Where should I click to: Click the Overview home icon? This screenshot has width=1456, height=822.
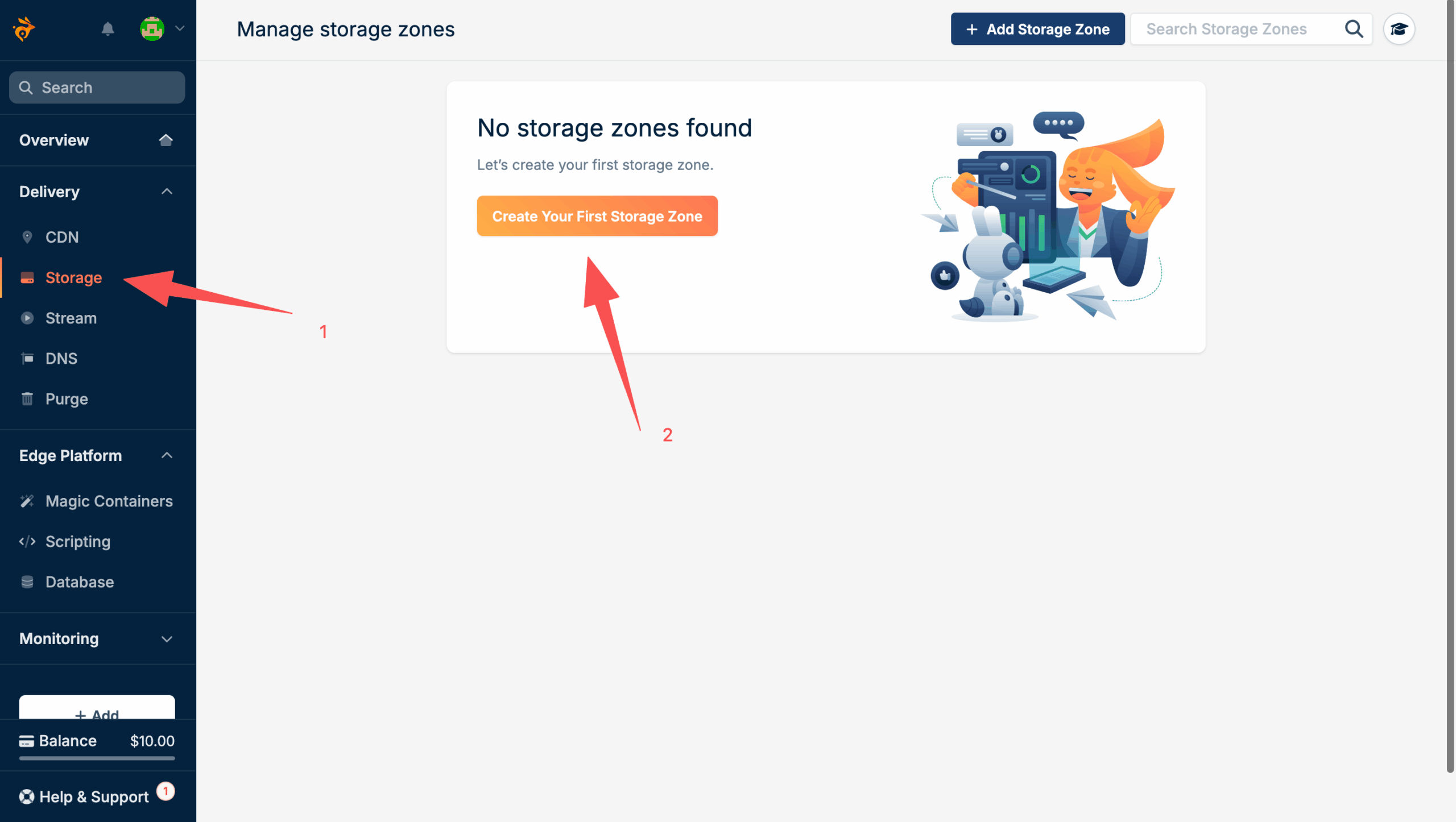point(166,140)
